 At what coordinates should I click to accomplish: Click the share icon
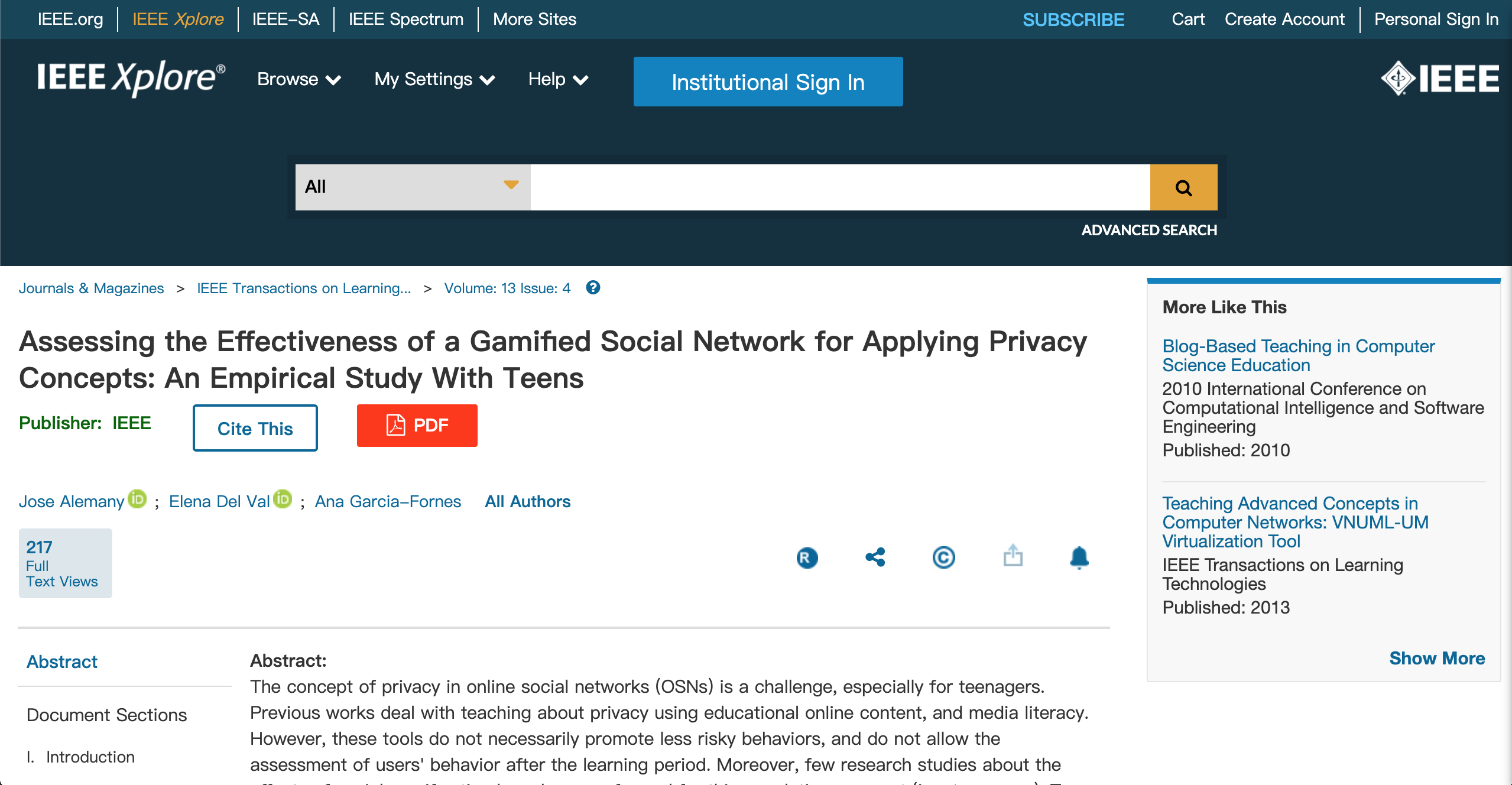[x=875, y=557]
